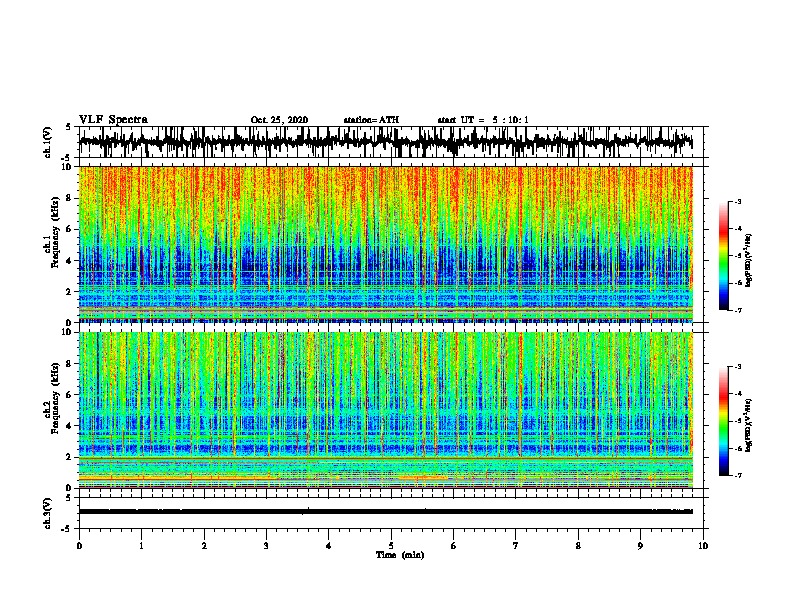Image resolution: width=792 pixels, height=612 pixels.
Task: Click the "ch.2 Frequency (kHz)" axis label
Action: [x=50, y=398]
